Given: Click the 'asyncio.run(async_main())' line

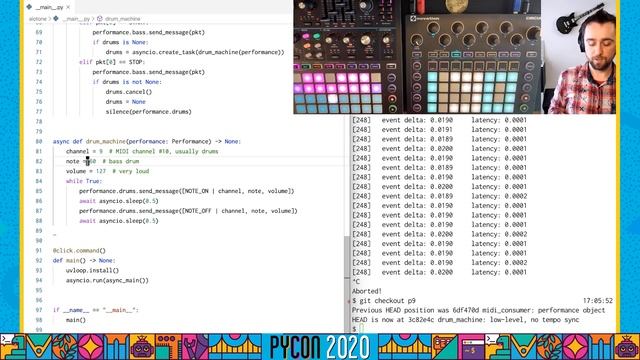Looking at the screenshot, I should pos(107,280).
